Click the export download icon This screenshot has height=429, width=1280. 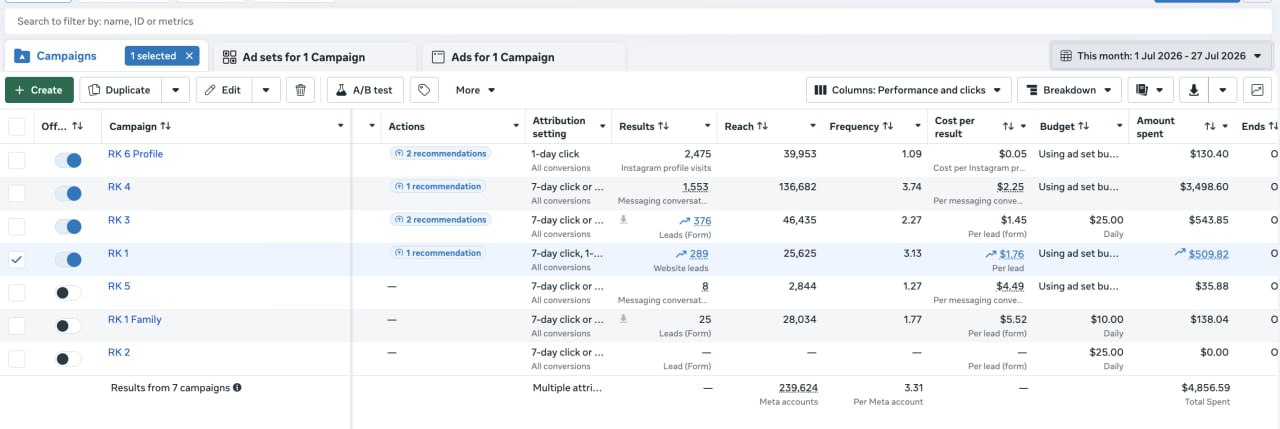(x=1194, y=90)
